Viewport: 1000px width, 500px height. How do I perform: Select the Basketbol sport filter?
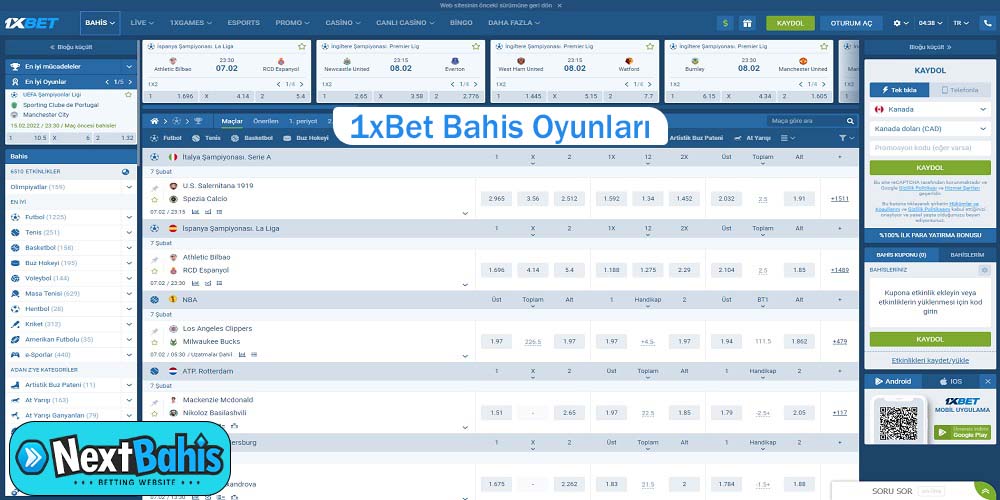252,138
